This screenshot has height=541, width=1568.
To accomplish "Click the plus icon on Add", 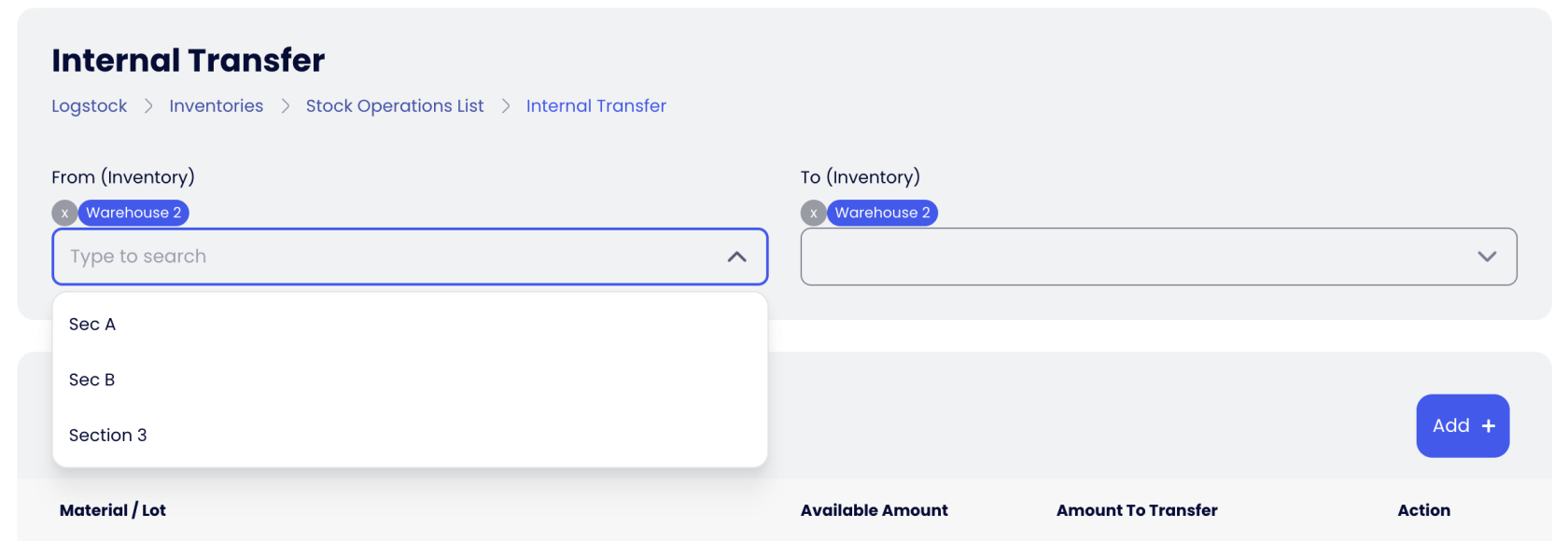I will click(x=1488, y=425).
